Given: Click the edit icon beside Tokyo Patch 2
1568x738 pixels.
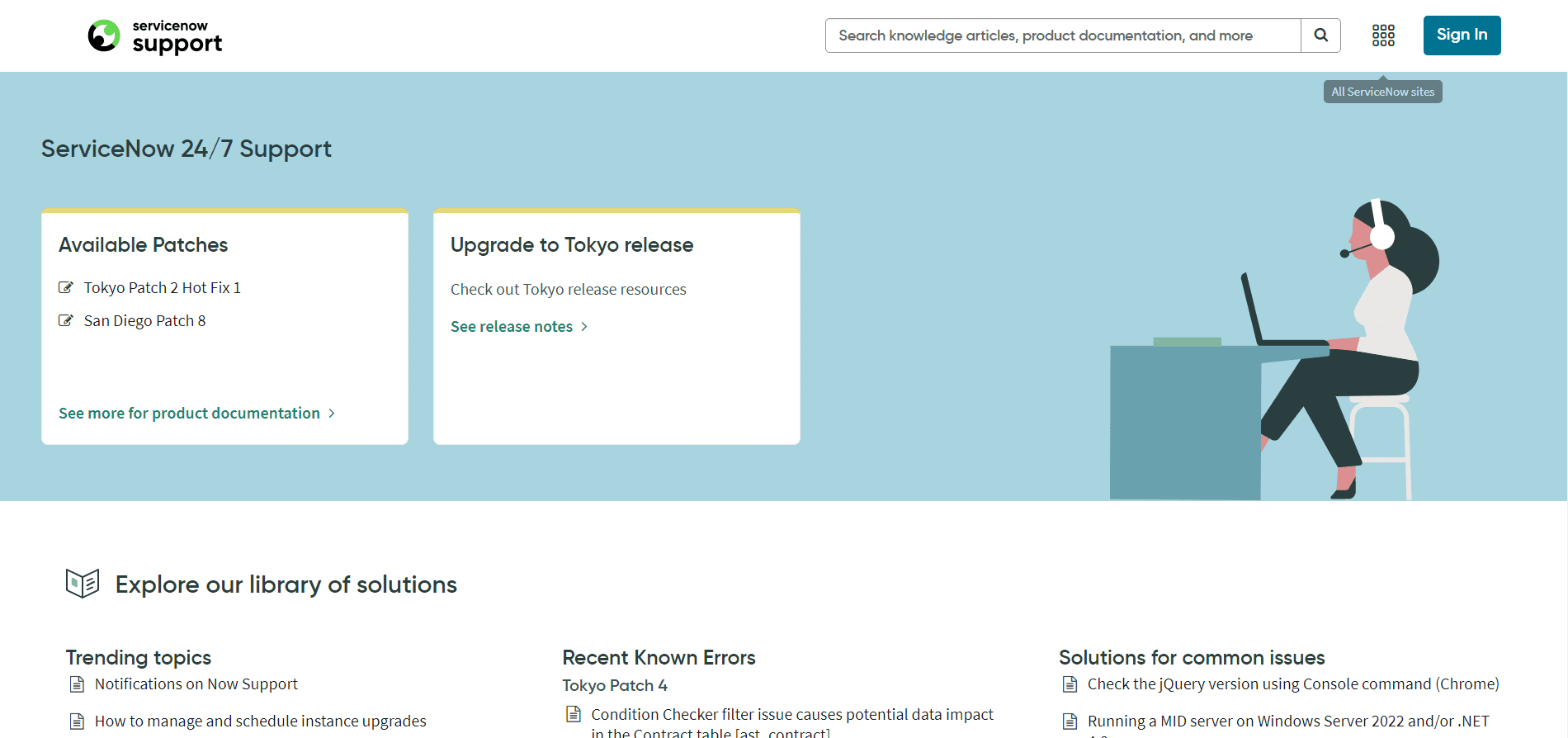Looking at the screenshot, I should (66, 287).
